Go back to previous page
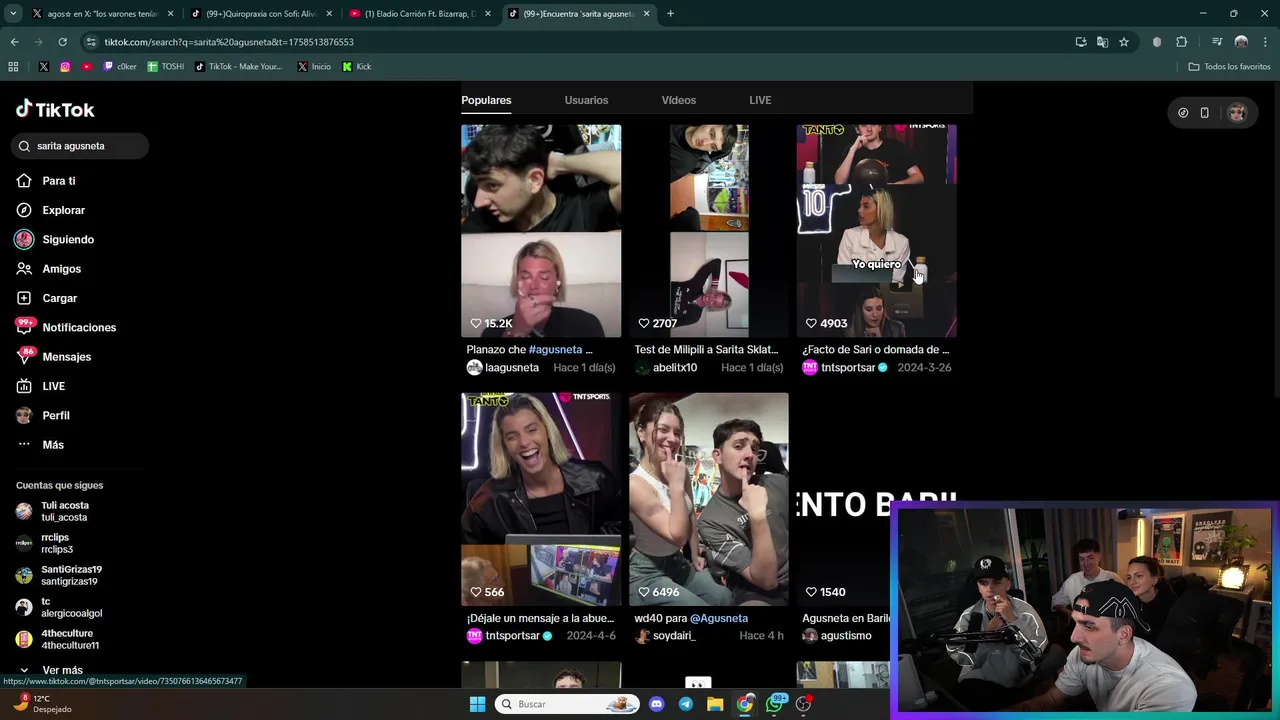The width and height of the screenshot is (1280, 720). coord(14,42)
